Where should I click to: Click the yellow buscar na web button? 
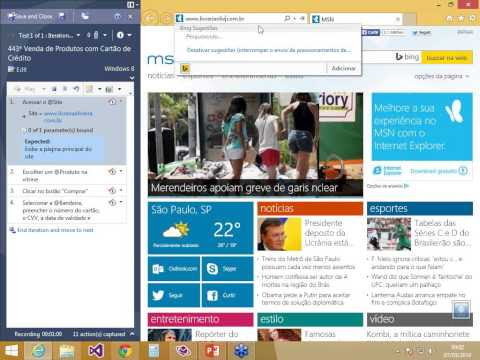pyautogui.click(x=447, y=58)
